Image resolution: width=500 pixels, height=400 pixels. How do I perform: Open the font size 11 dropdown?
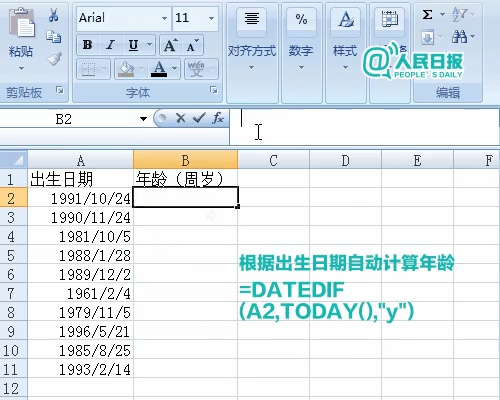(x=211, y=18)
